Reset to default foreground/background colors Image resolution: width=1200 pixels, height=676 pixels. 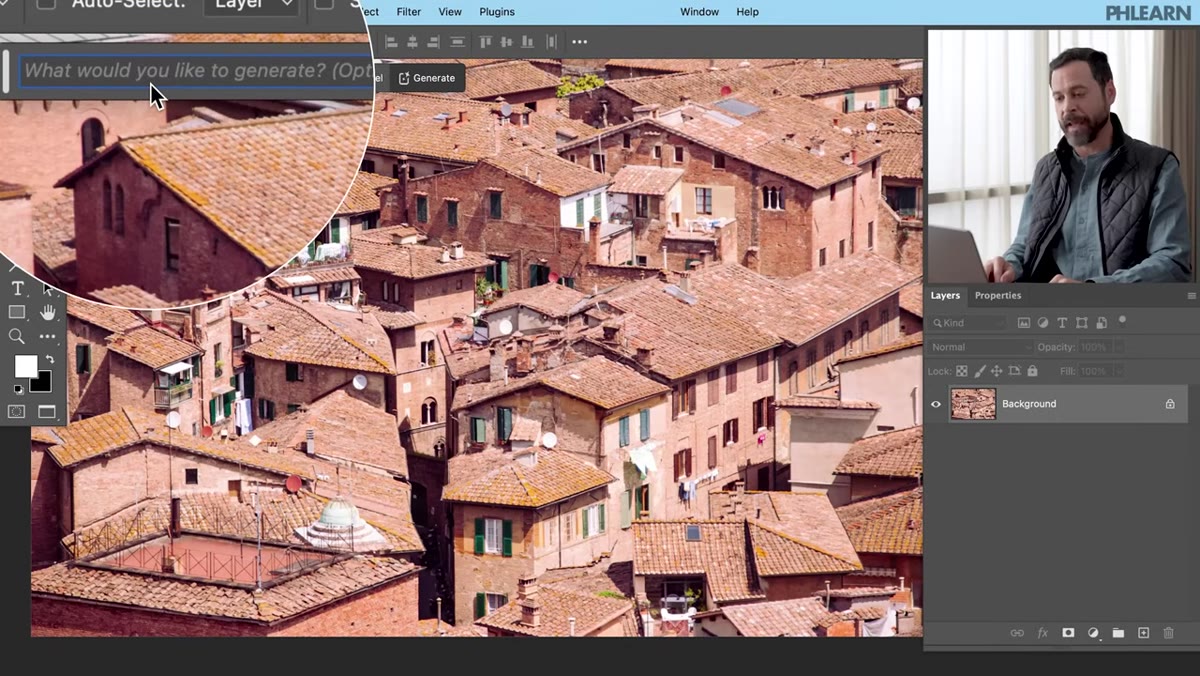pos(18,389)
